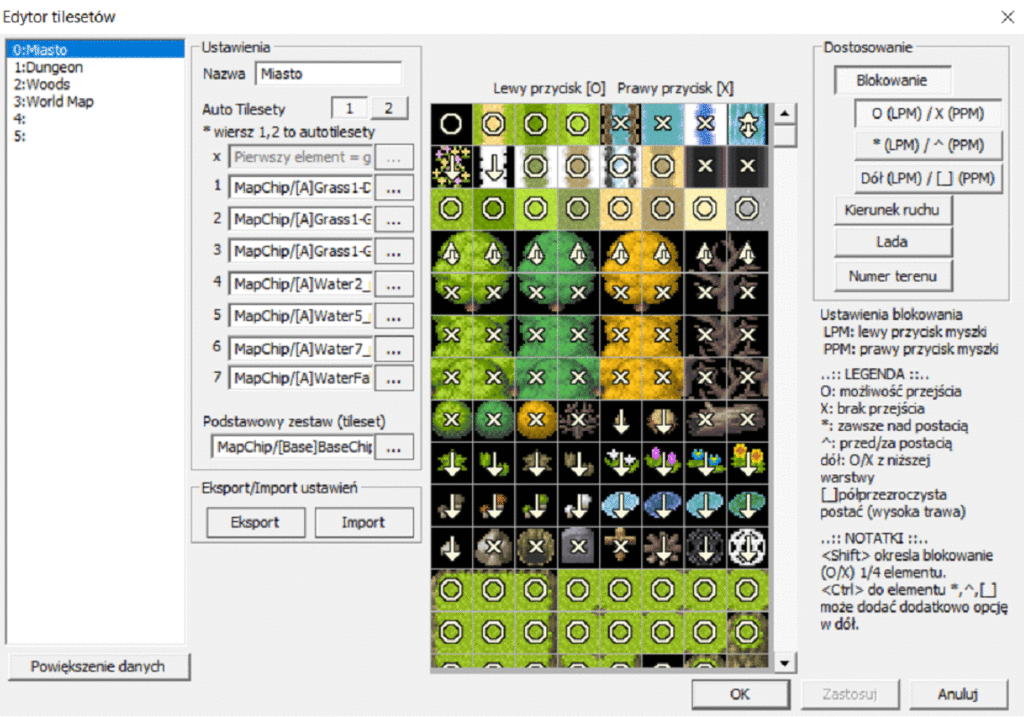The width and height of the screenshot is (1024, 717).
Task: Click the Kierunek ruchu button
Action: (893, 210)
